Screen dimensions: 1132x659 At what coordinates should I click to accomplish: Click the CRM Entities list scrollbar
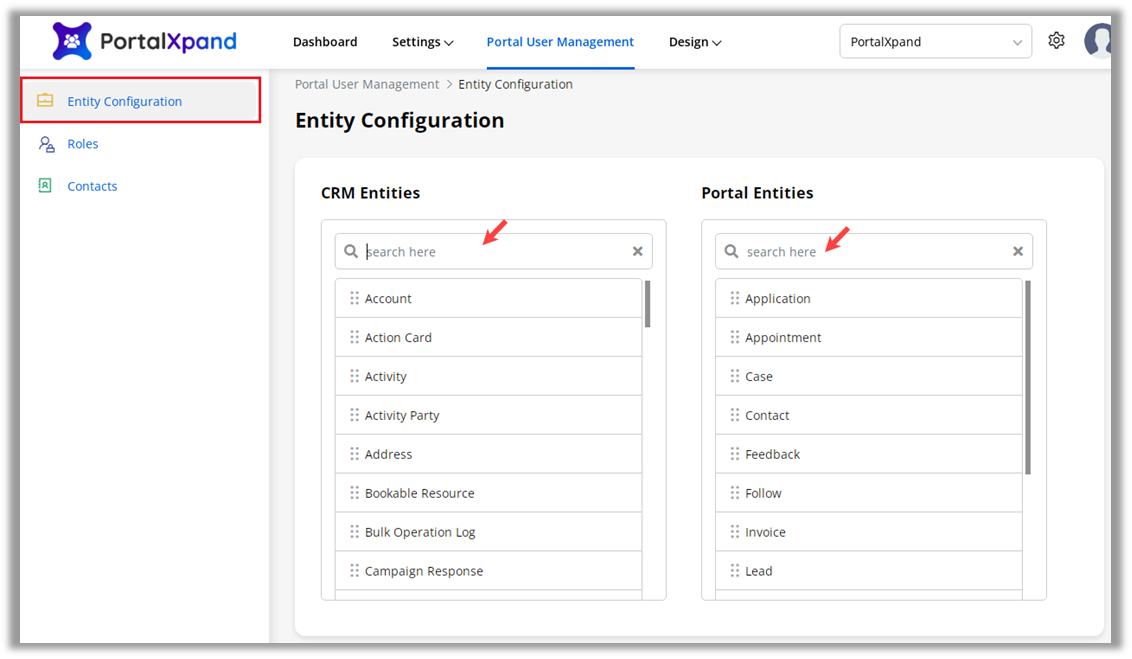pyautogui.click(x=647, y=305)
